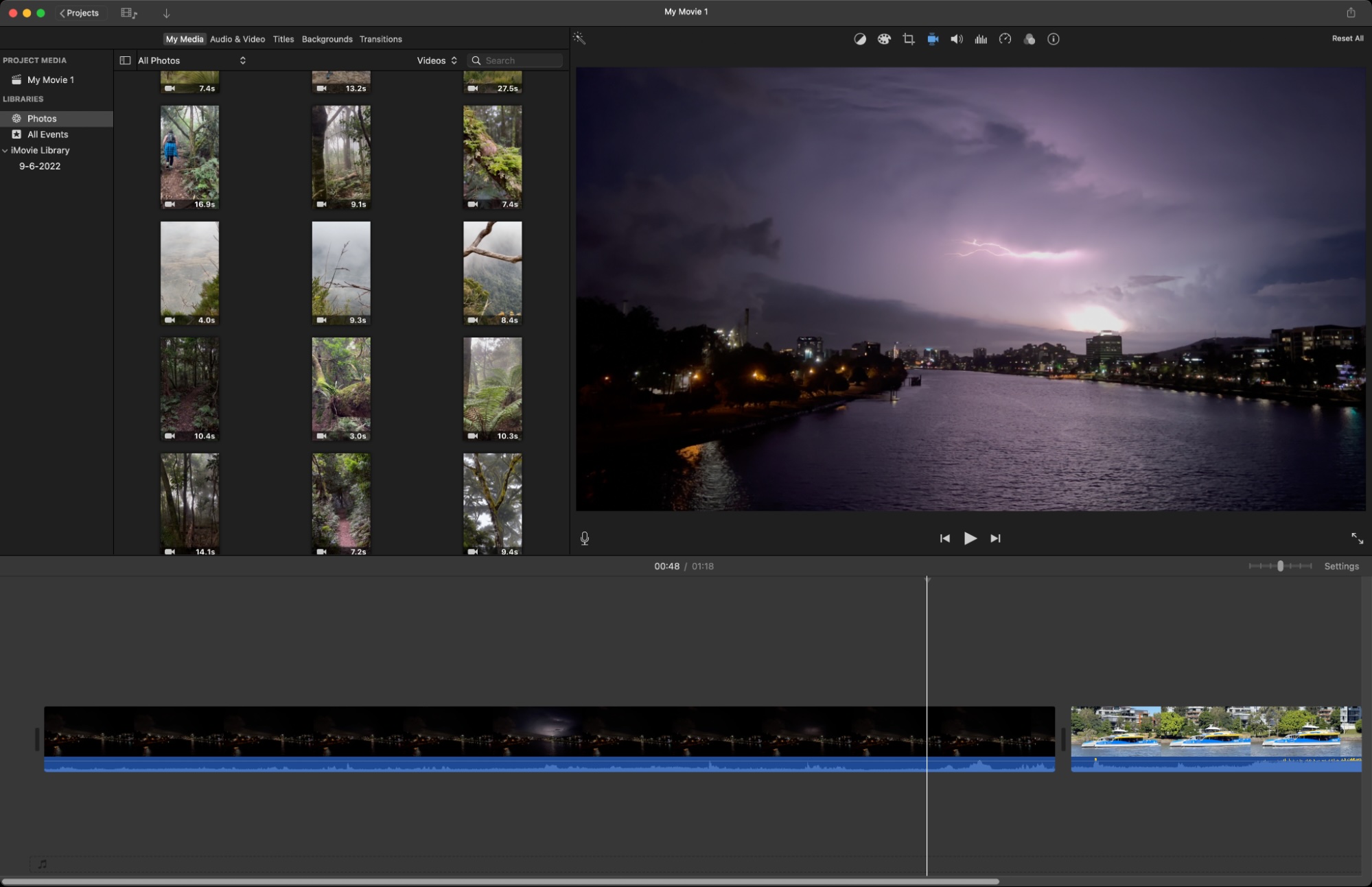Image resolution: width=1372 pixels, height=887 pixels.
Task: Reset All adjustments
Action: click(x=1347, y=38)
